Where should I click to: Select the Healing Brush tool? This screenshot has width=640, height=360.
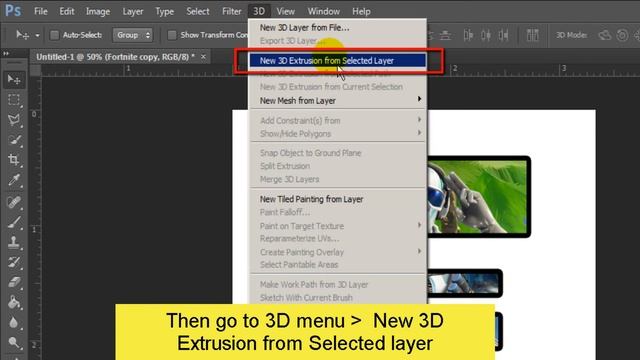coord(14,202)
